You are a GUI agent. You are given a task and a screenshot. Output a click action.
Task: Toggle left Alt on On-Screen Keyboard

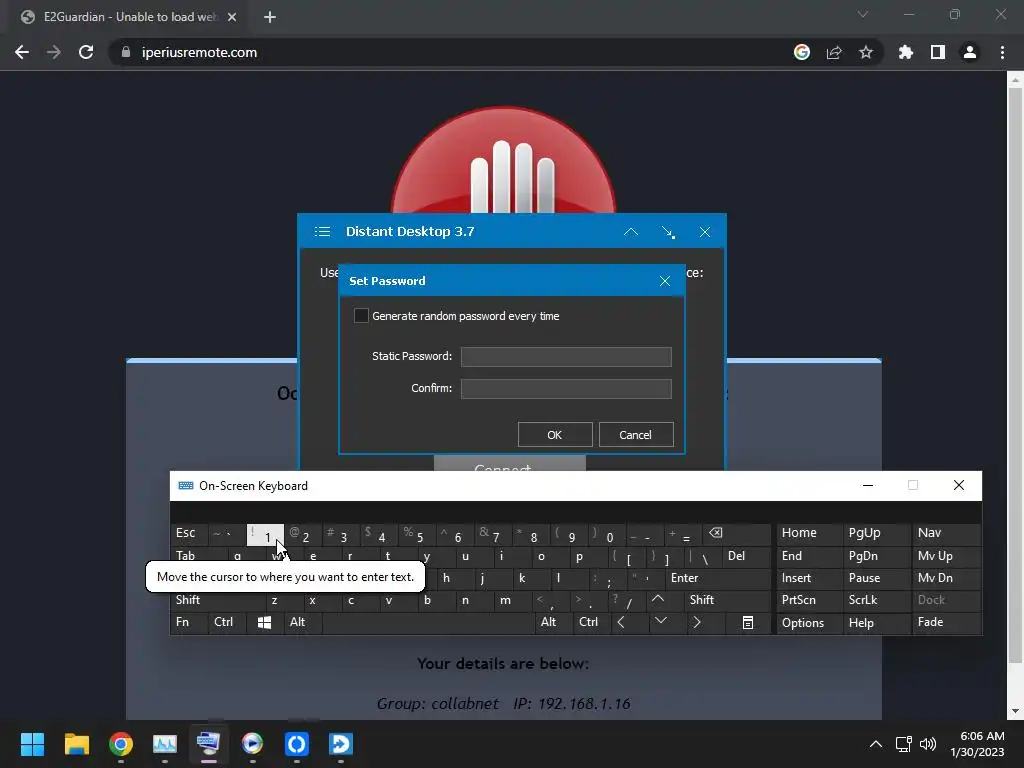coord(302,622)
